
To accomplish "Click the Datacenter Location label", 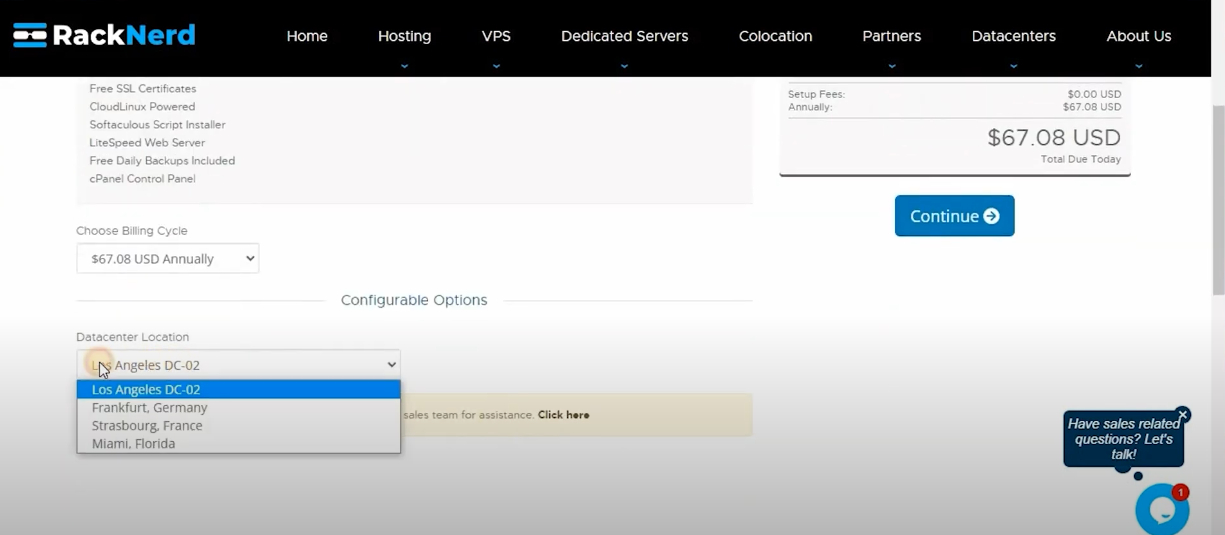I will 132,337.
